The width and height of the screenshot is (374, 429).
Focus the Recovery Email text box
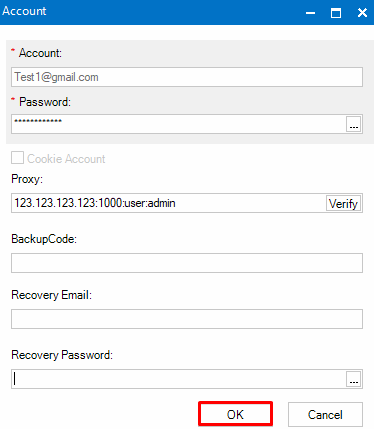187,319
